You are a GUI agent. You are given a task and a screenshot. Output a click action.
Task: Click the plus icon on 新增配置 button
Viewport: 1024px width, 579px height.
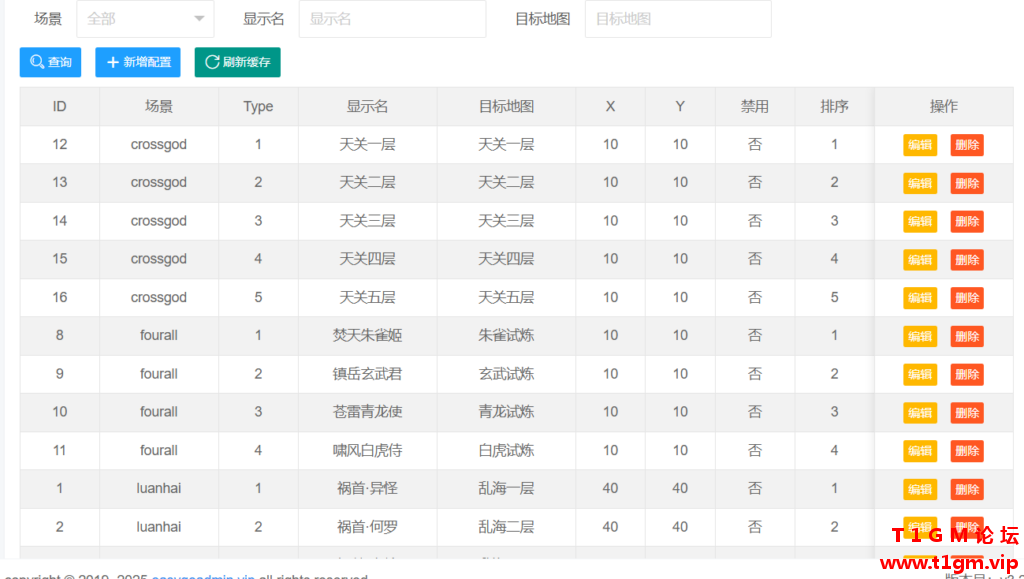coord(113,62)
